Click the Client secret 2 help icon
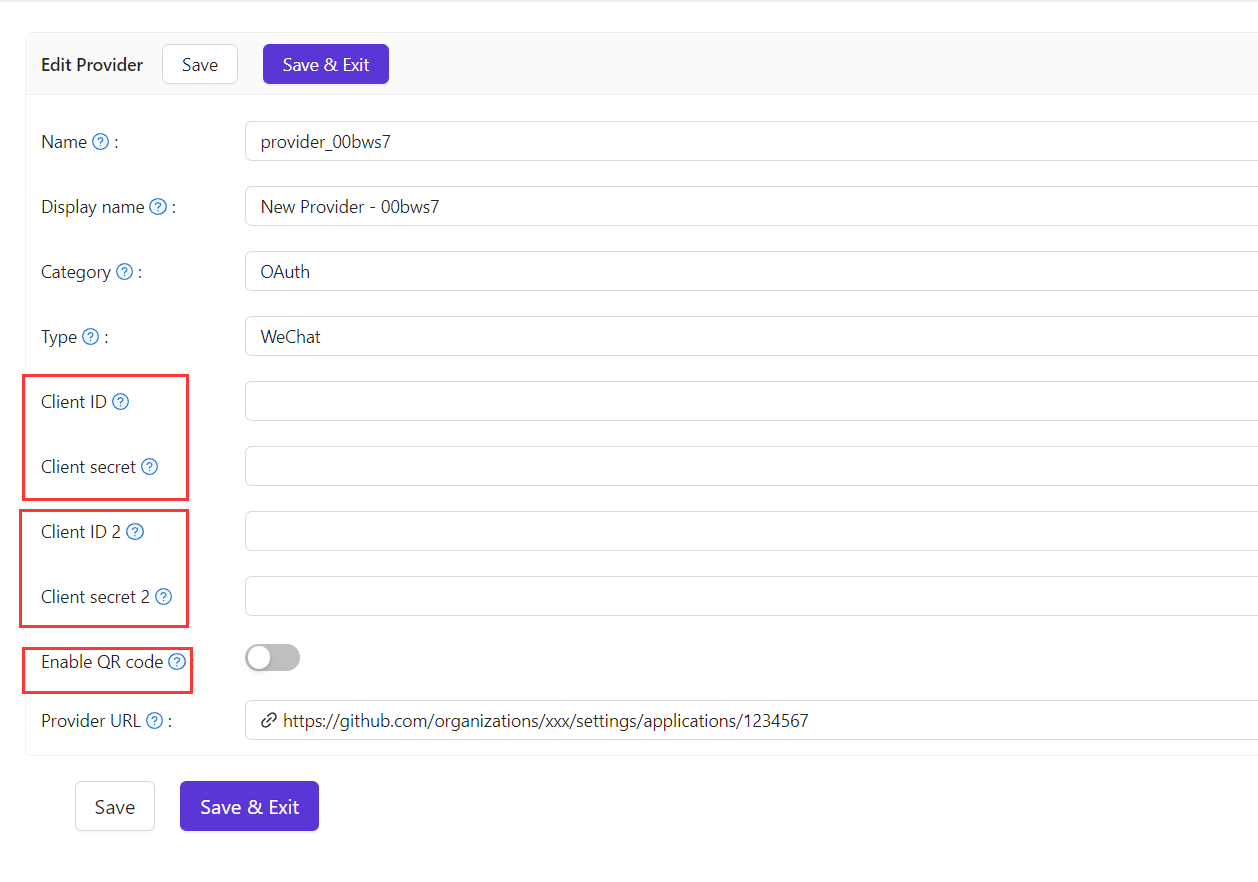The height and width of the screenshot is (882, 1258). [x=163, y=597]
